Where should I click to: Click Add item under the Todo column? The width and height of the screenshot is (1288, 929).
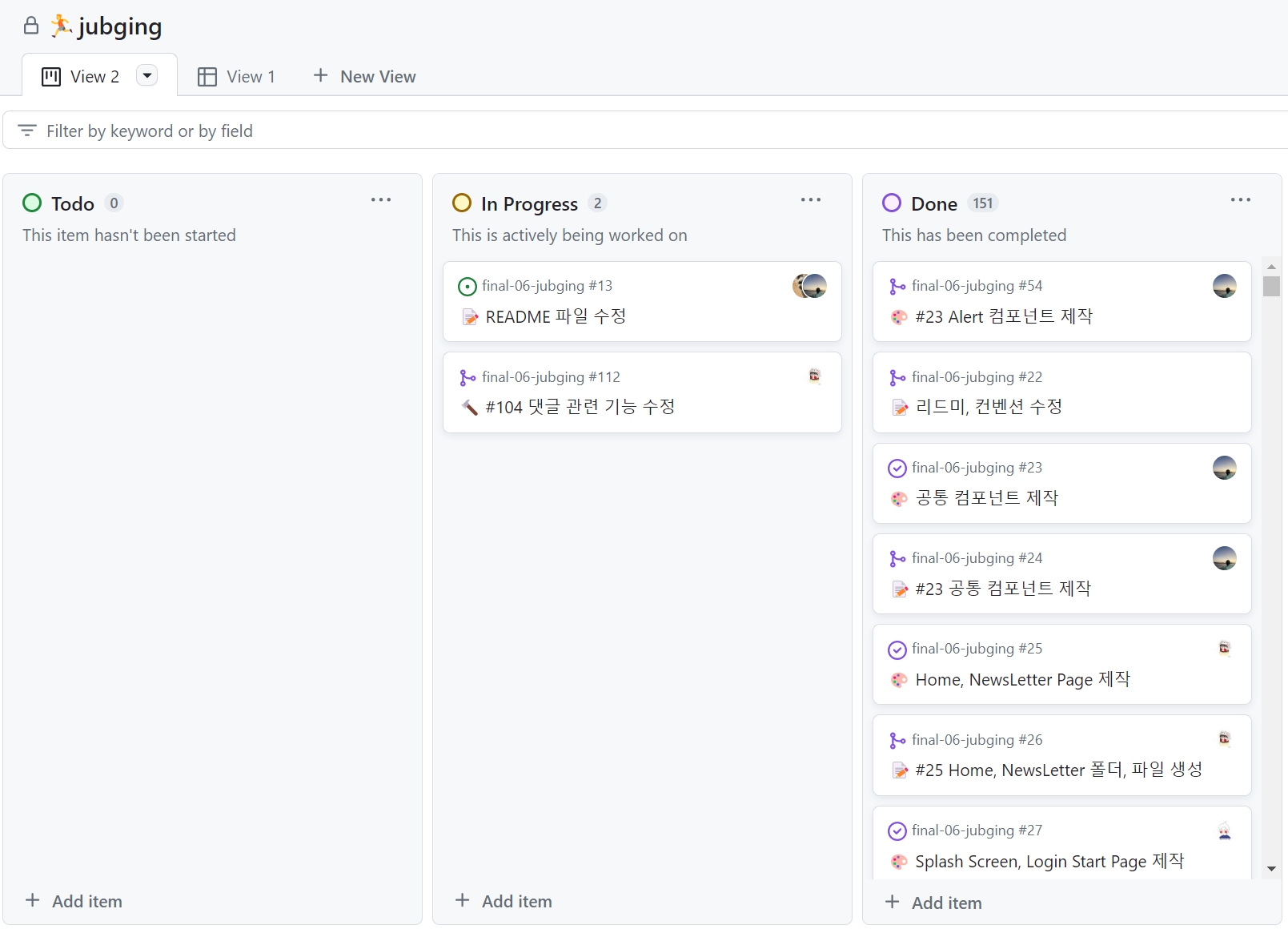click(74, 901)
